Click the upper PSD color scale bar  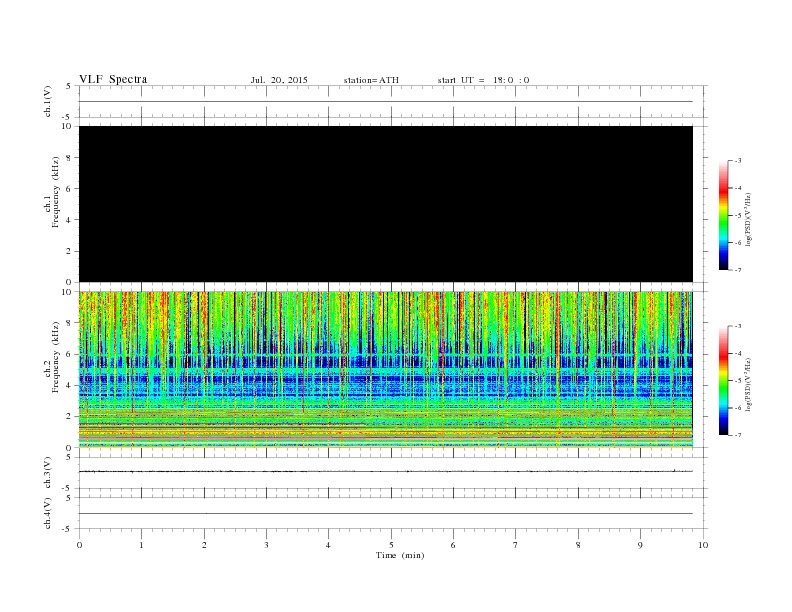[x=724, y=215]
